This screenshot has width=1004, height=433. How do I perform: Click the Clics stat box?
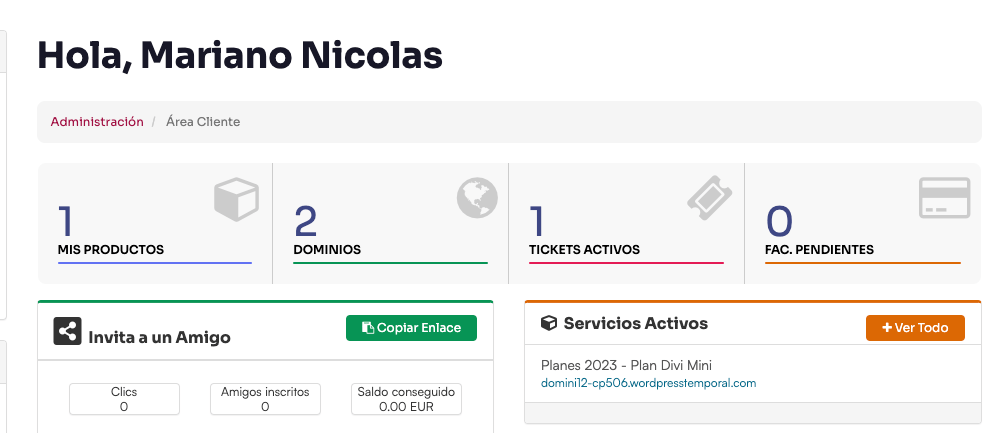click(x=124, y=399)
